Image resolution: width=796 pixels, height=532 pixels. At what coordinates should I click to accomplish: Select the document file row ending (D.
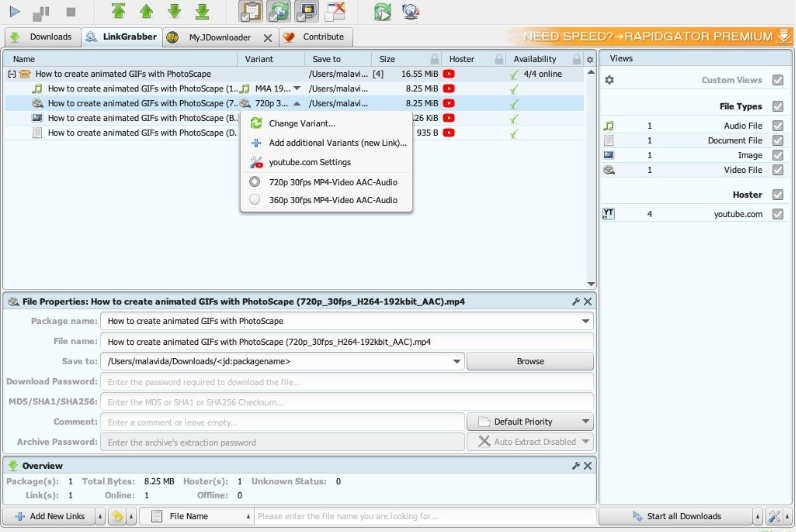294,132
